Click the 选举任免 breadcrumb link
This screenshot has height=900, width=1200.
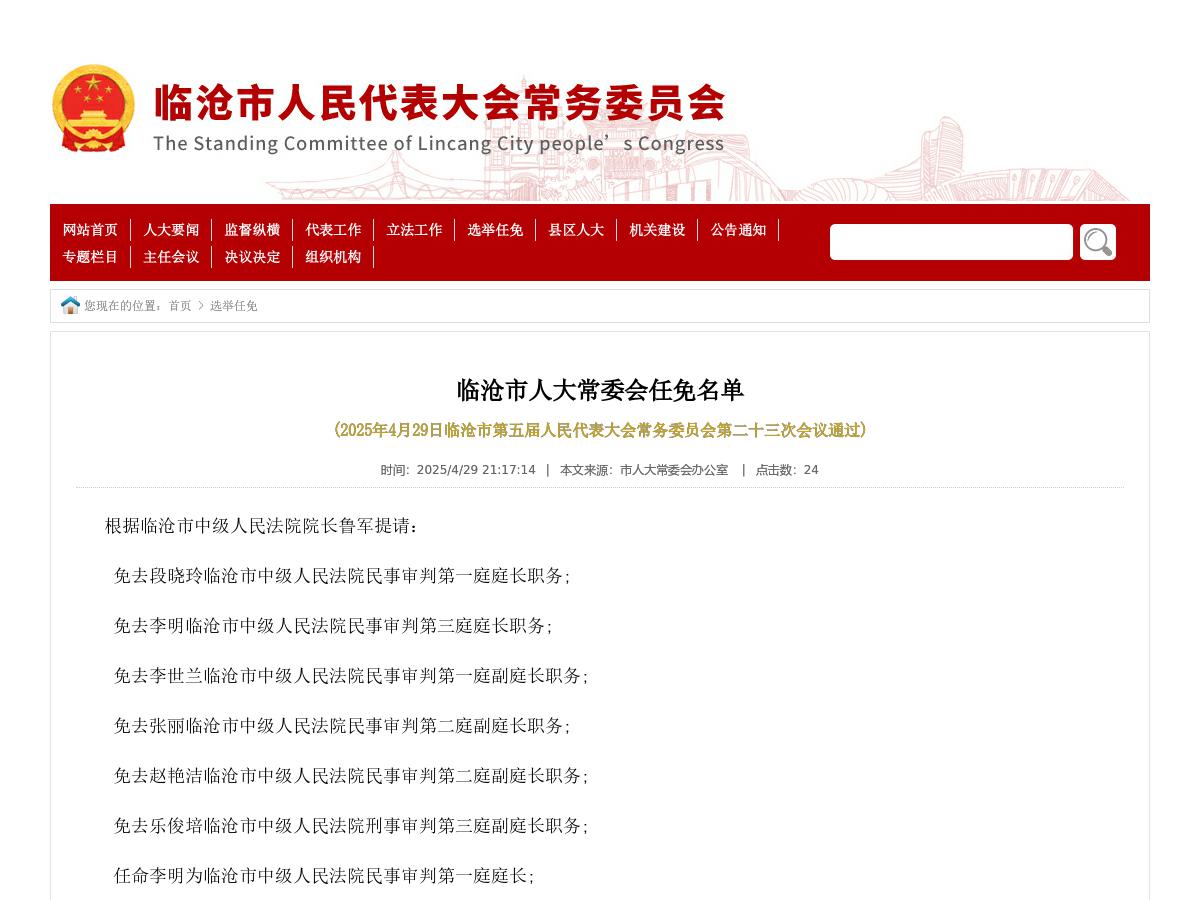[233, 306]
